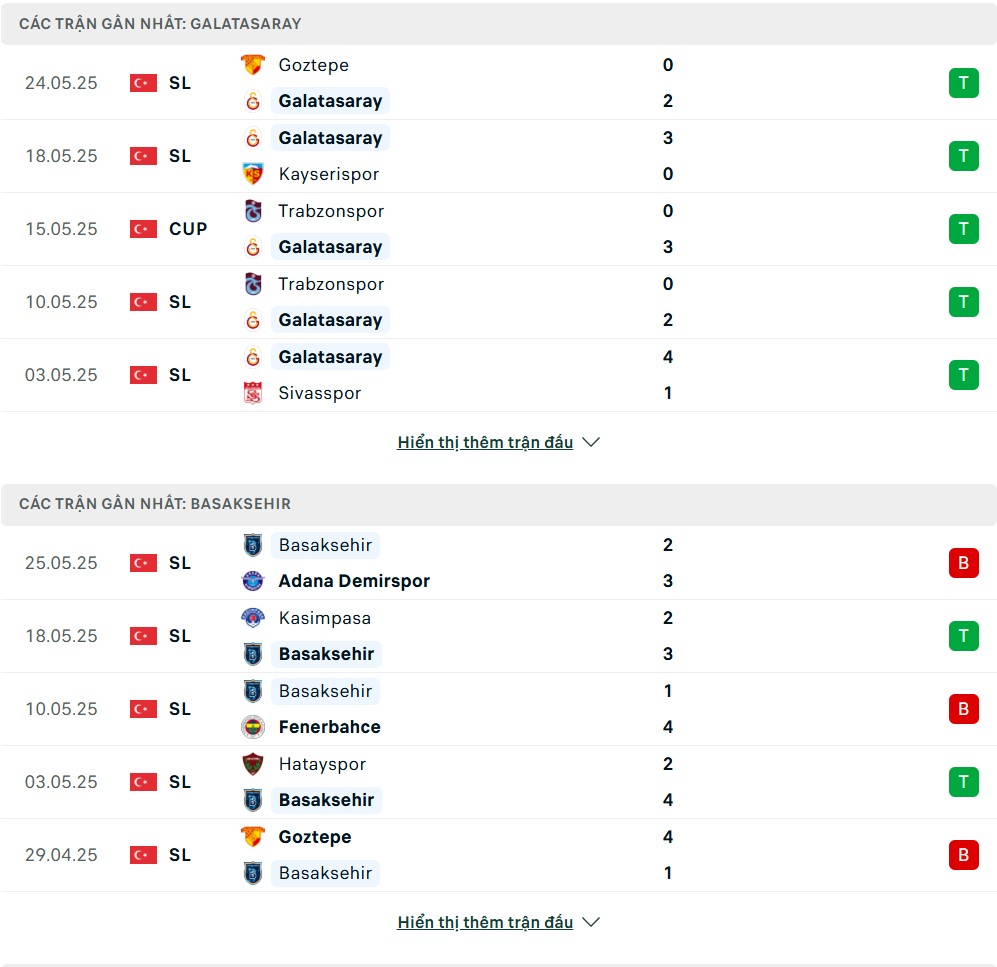Select the Basaksehir recent matches header
Viewport: 997px width, 967px height.
(x=498, y=504)
